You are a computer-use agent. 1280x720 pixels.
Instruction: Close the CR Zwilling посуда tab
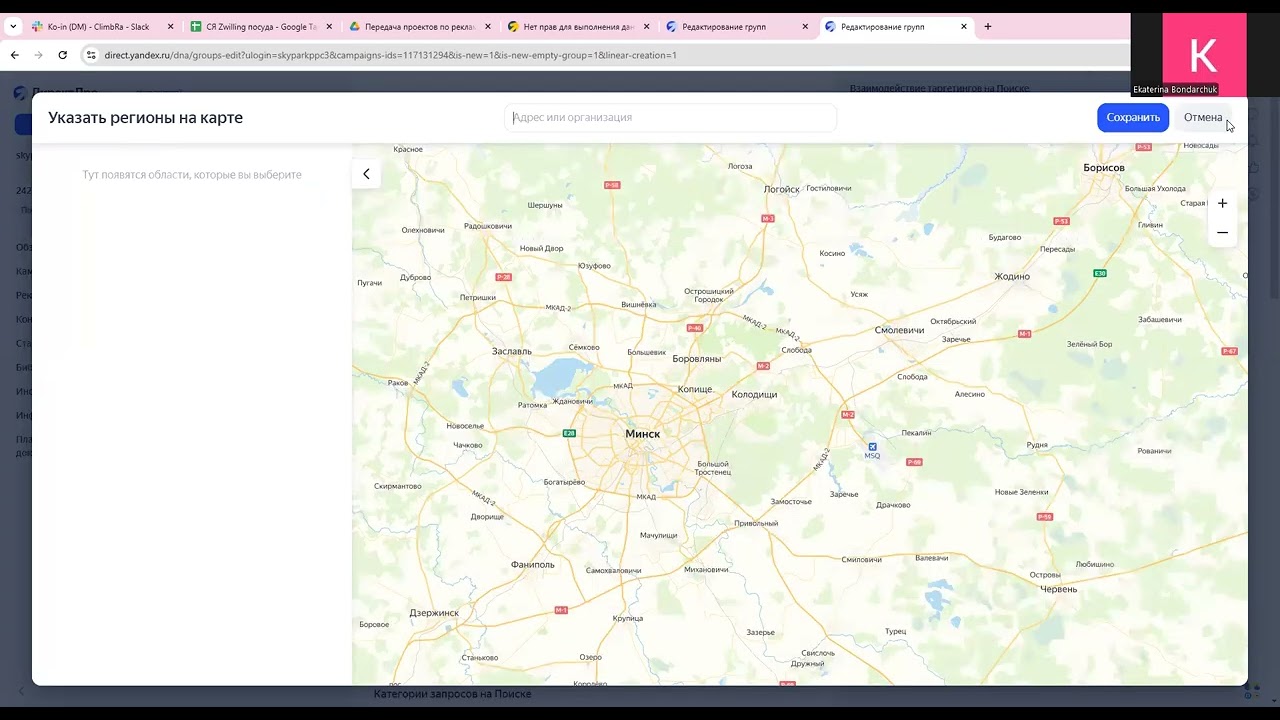(329, 27)
